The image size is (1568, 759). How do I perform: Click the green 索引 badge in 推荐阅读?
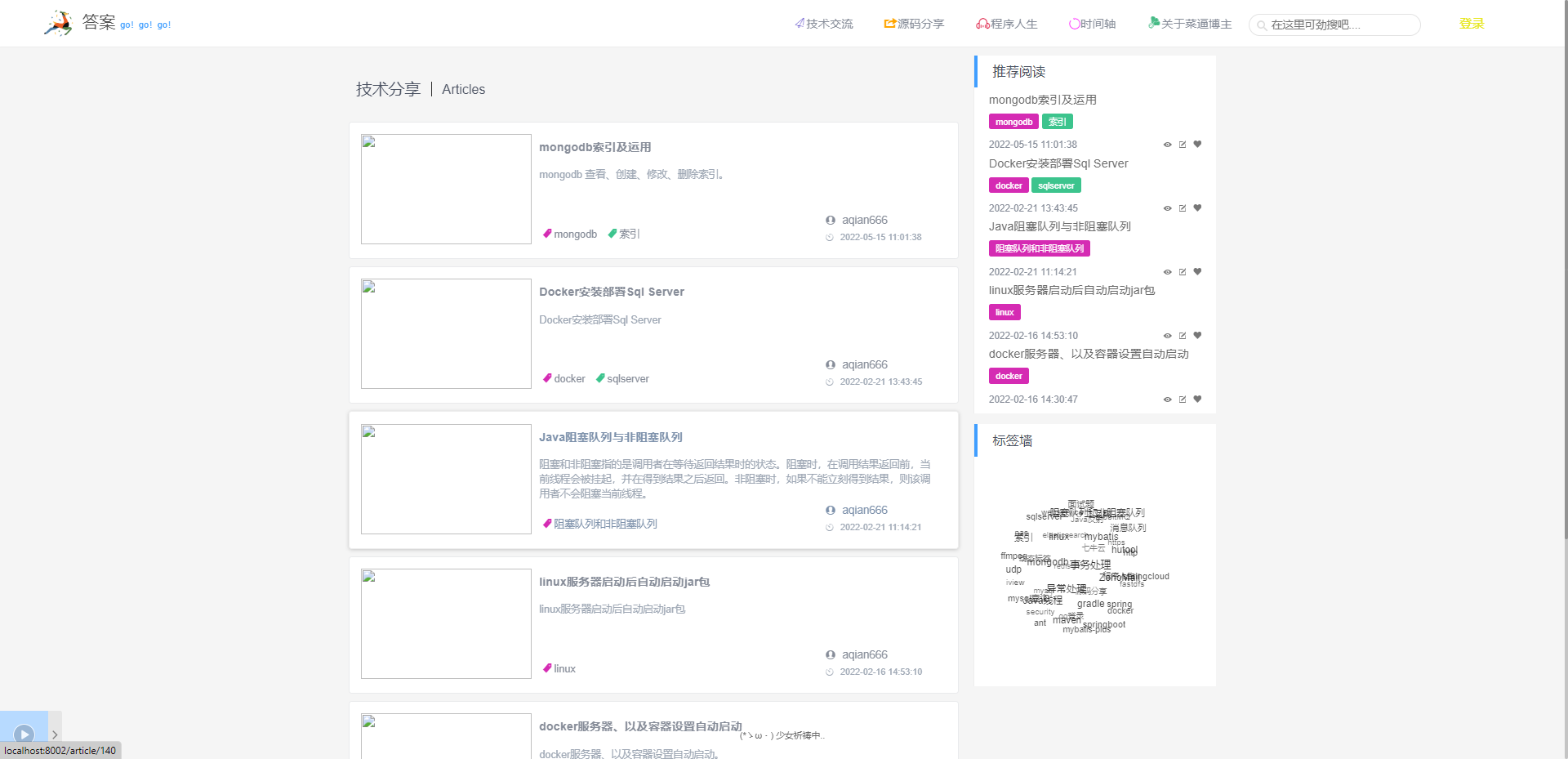tap(1058, 122)
